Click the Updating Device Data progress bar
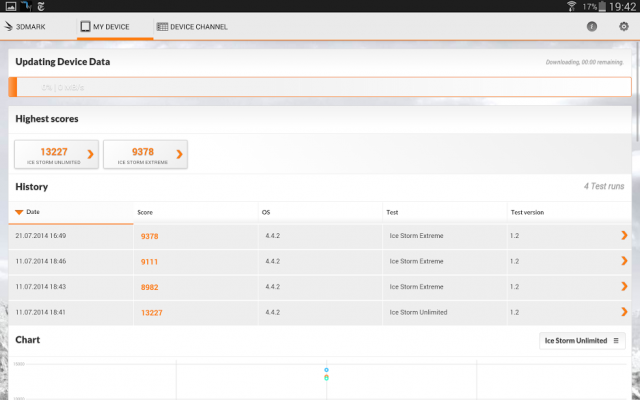The width and height of the screenshot is (640, 400). 320,87
